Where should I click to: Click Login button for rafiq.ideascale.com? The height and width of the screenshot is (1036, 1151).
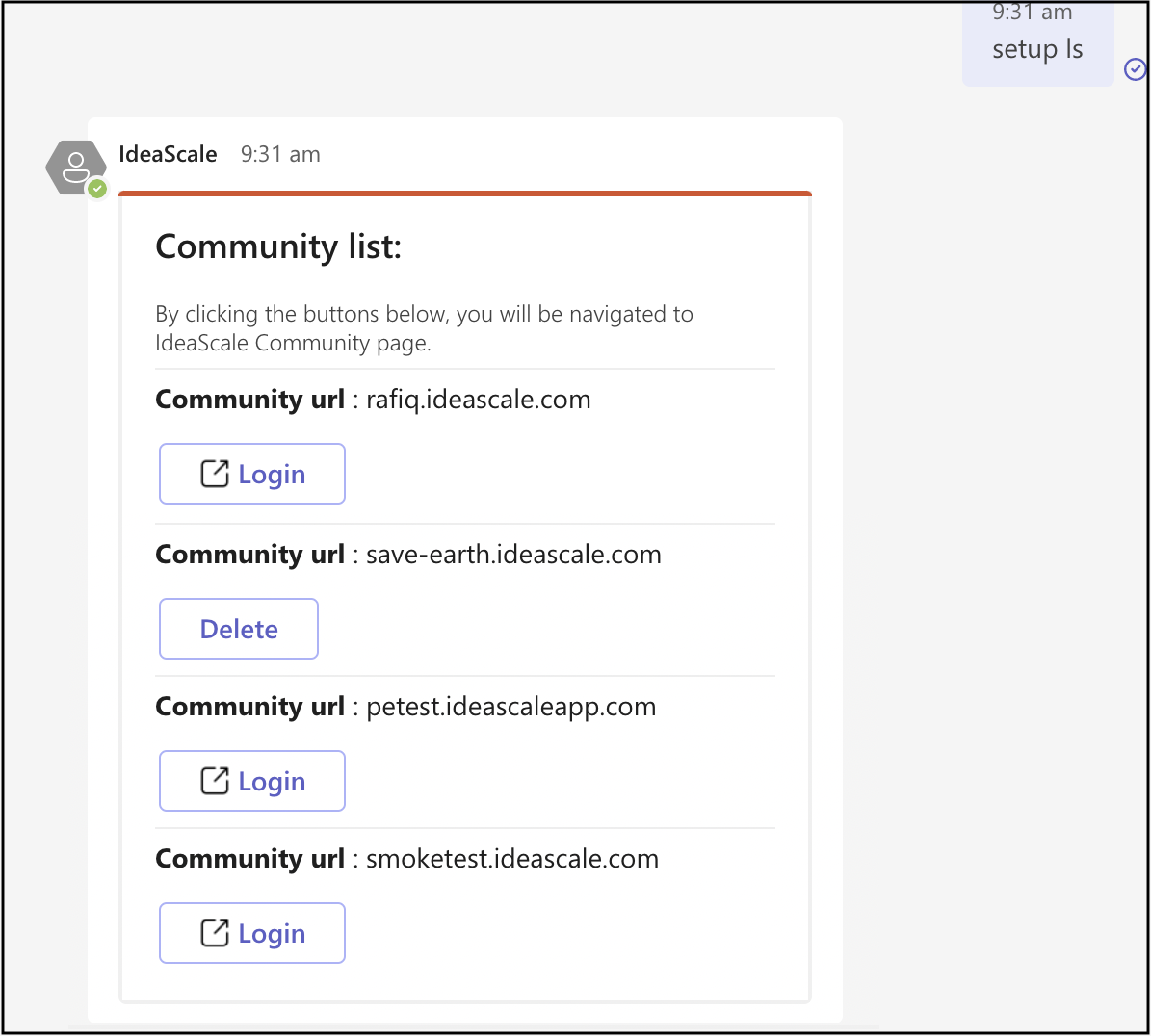(x=251, y=474)
